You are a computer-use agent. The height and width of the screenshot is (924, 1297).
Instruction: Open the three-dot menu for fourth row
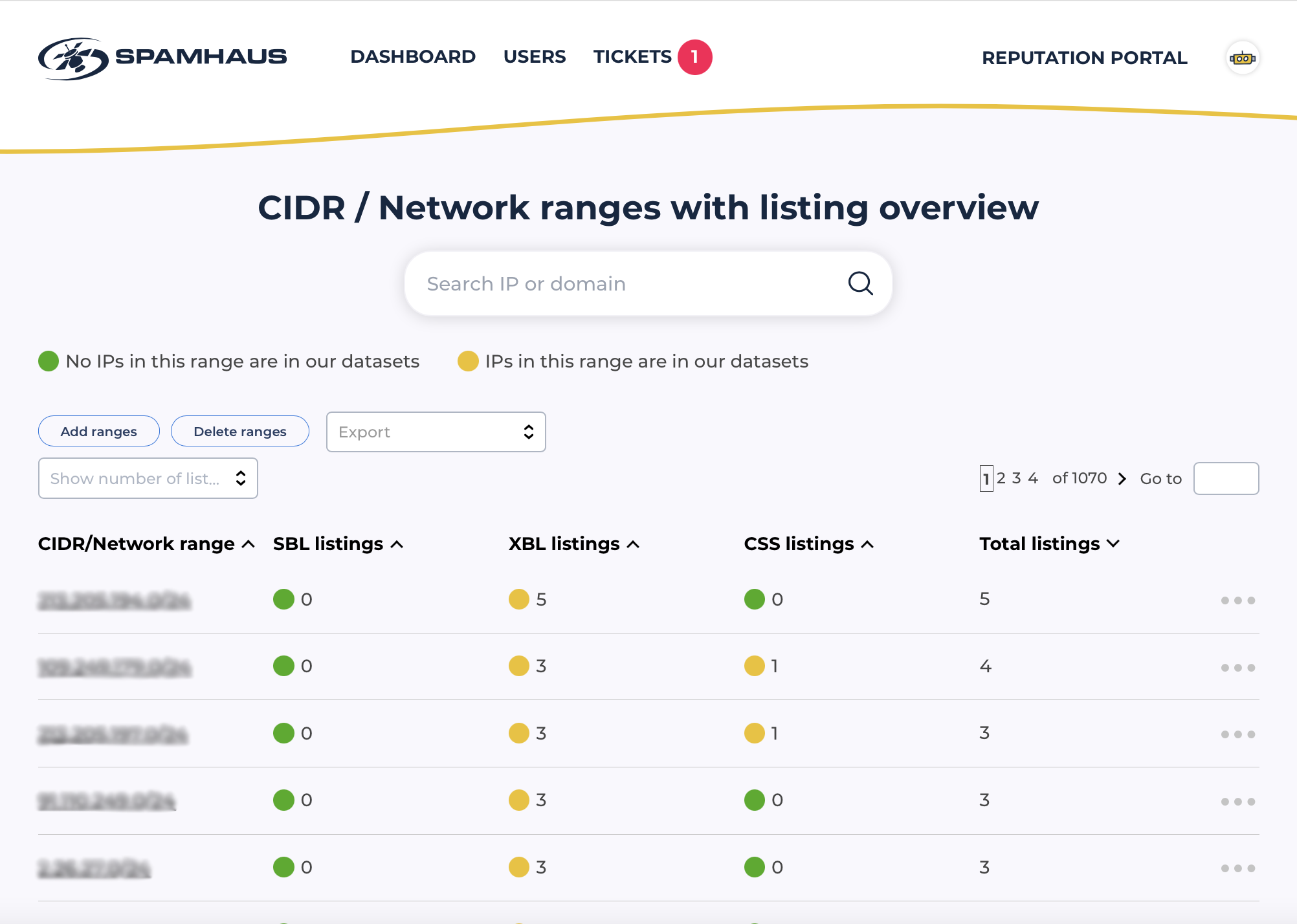coord(1237,802)
